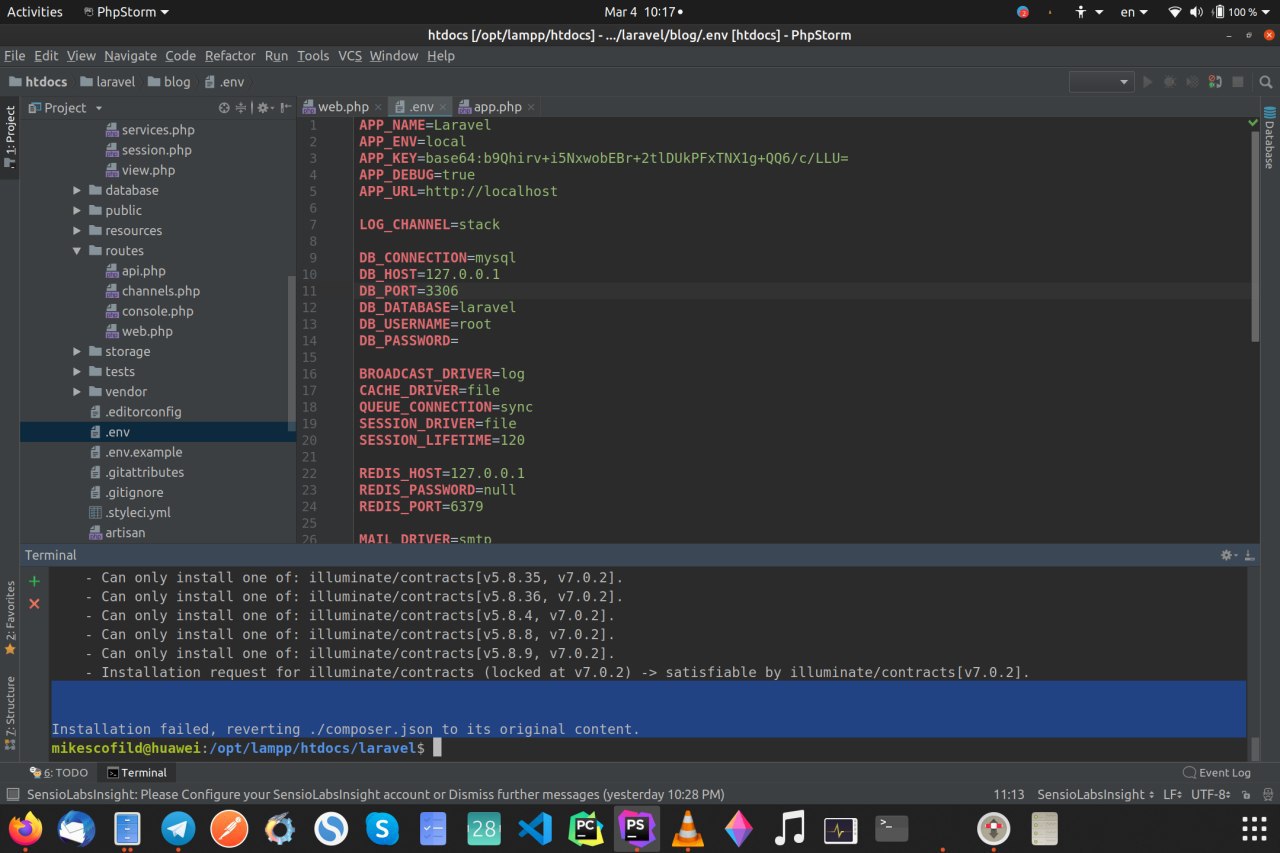Change UTF-8 file encoding
This screenshot has width=1280, height=853.
[x=1210, y=794]
